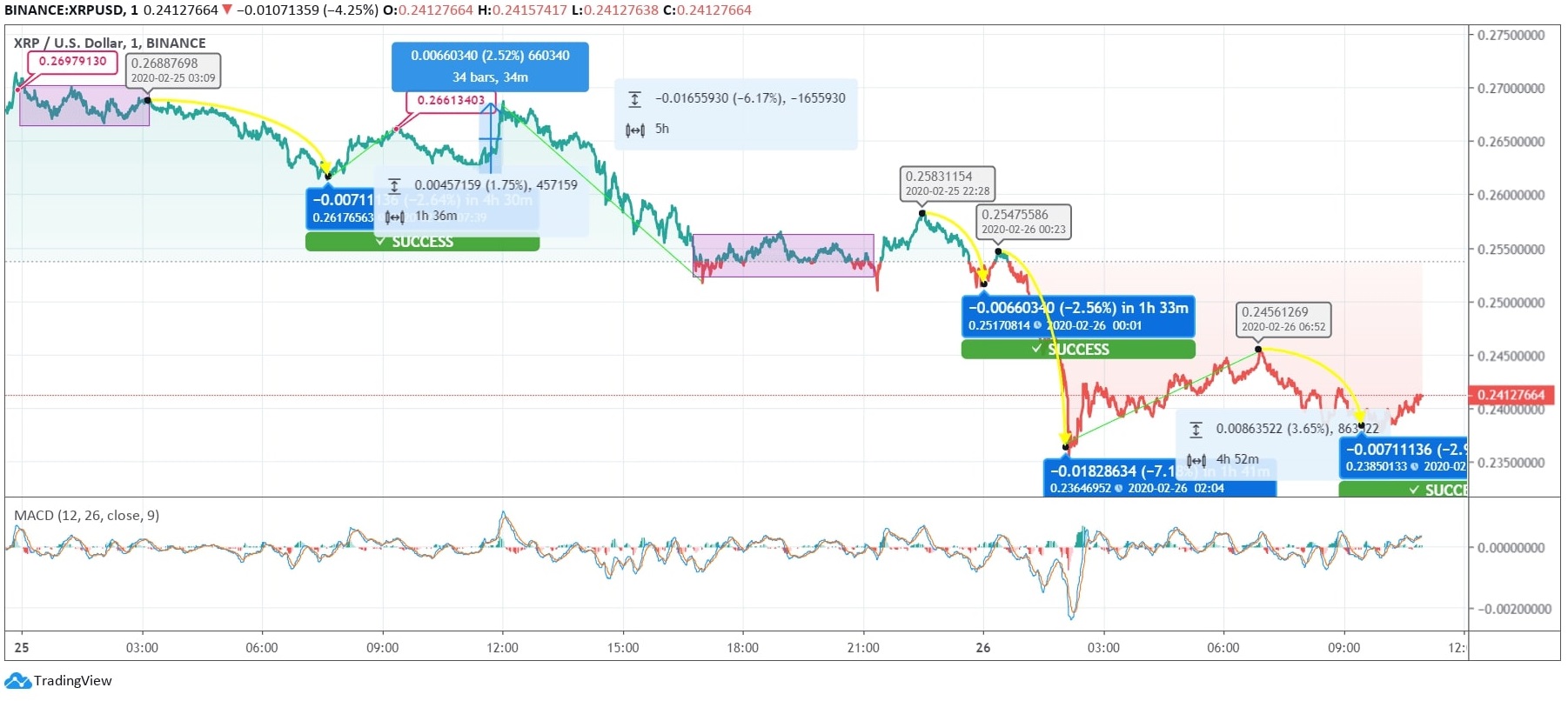Select the 0.26887698 price callout
Viewport: 1568px width, 701px height.
point(173,70)
